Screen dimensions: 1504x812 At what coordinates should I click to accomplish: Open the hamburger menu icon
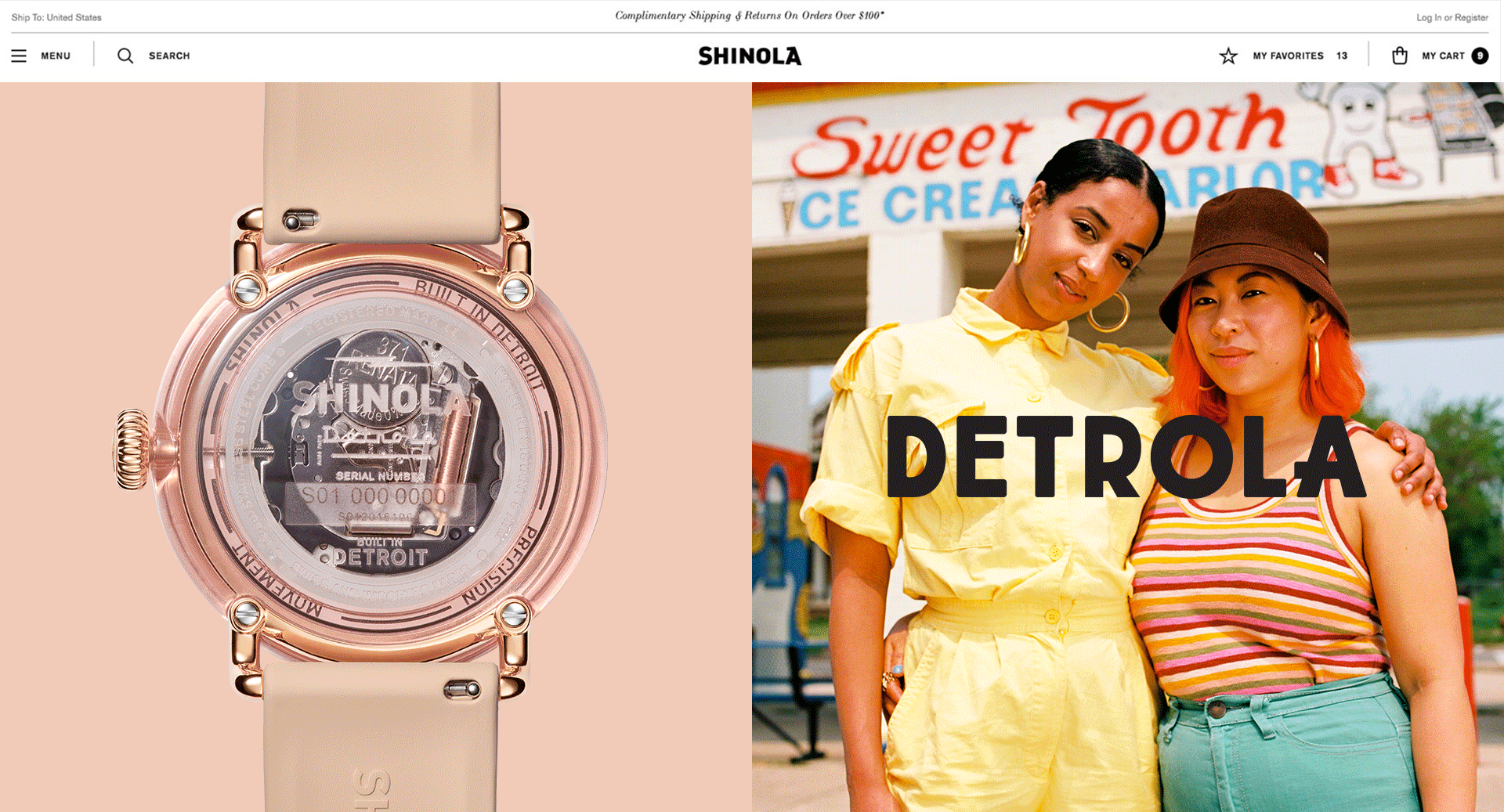(x=19, y=56)
